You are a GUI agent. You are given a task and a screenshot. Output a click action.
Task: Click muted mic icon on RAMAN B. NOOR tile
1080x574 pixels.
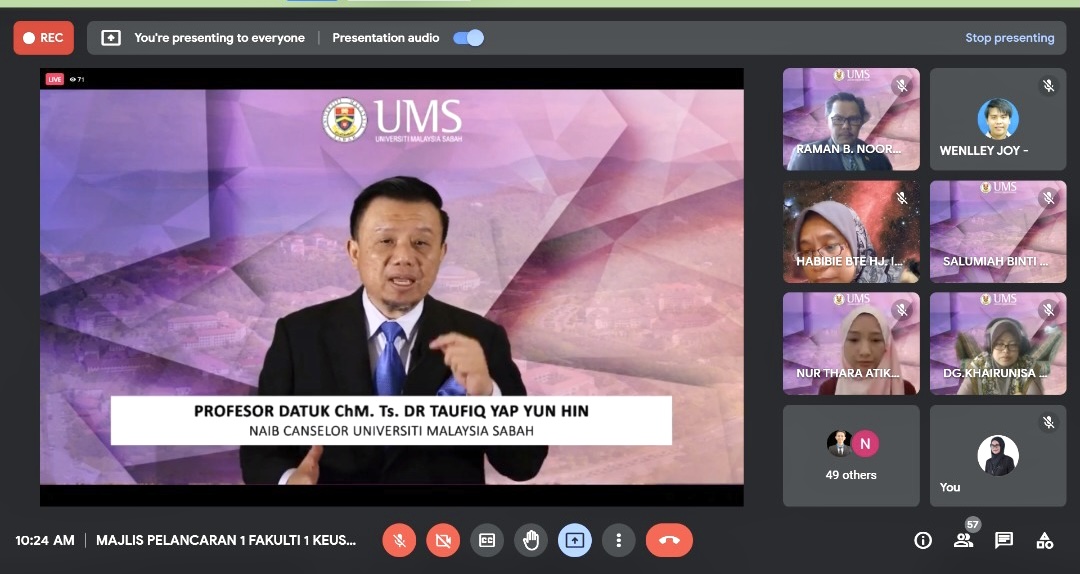902,85
